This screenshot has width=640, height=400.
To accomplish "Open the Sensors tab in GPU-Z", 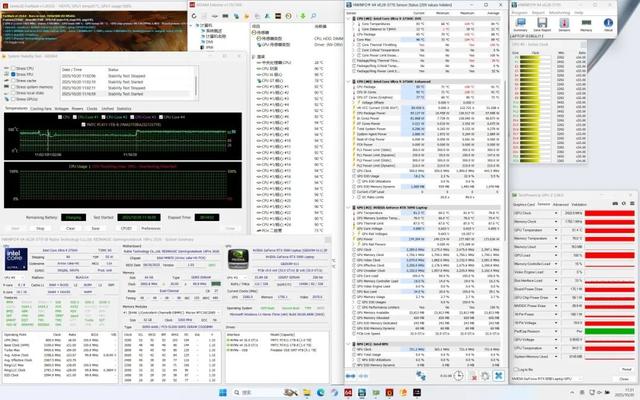I will click(544, 202).
